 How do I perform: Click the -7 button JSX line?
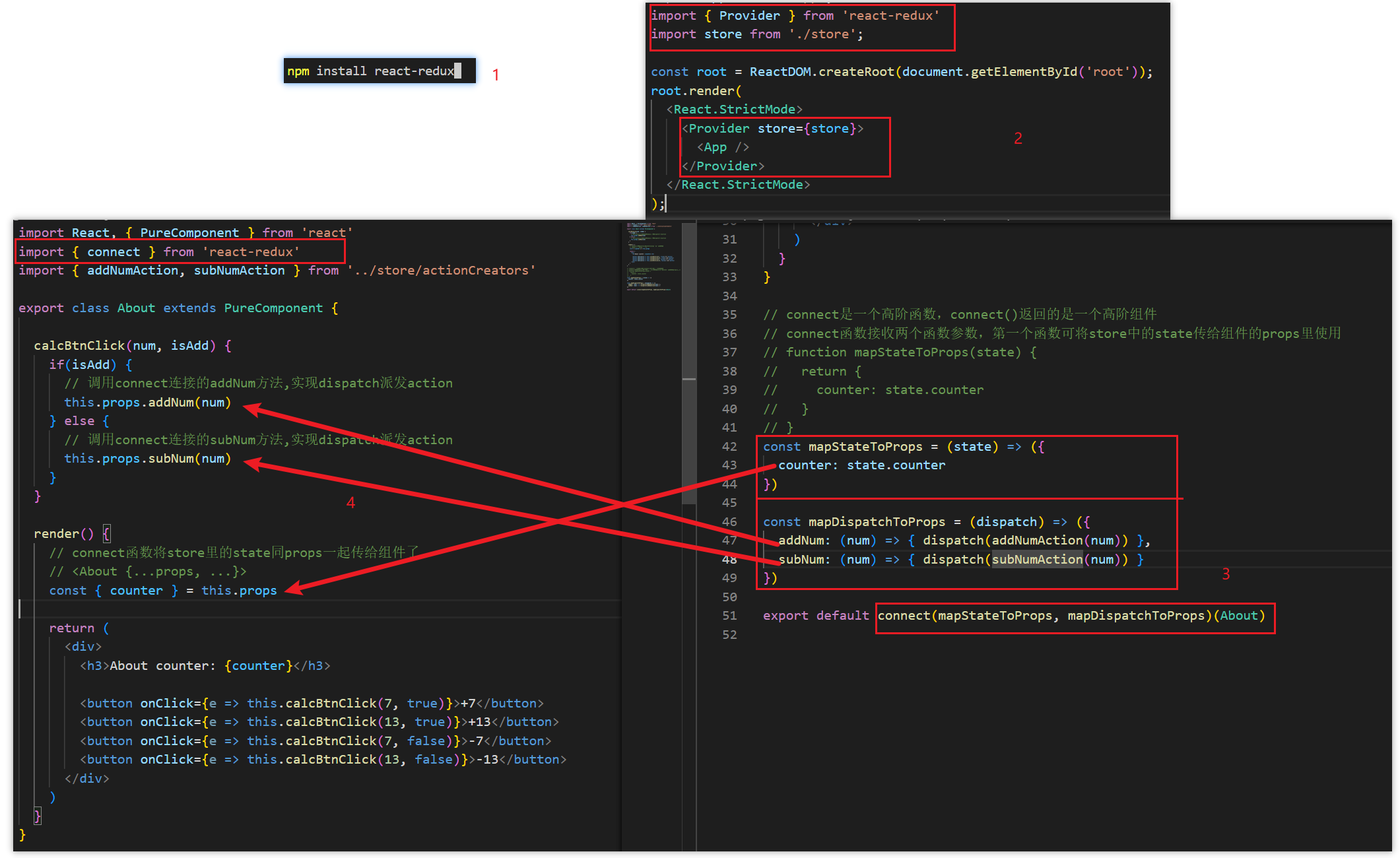316,741
